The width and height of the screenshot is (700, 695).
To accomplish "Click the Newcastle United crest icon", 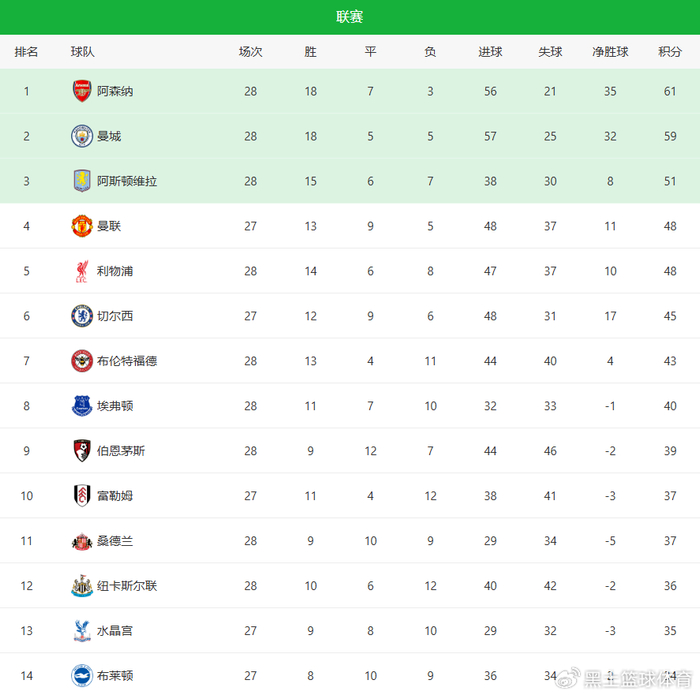I will [82, 586].
